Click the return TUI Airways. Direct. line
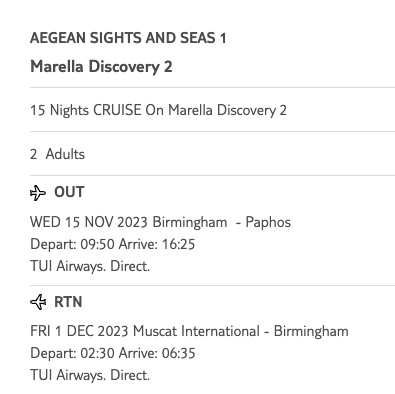 tap(90, 375)
